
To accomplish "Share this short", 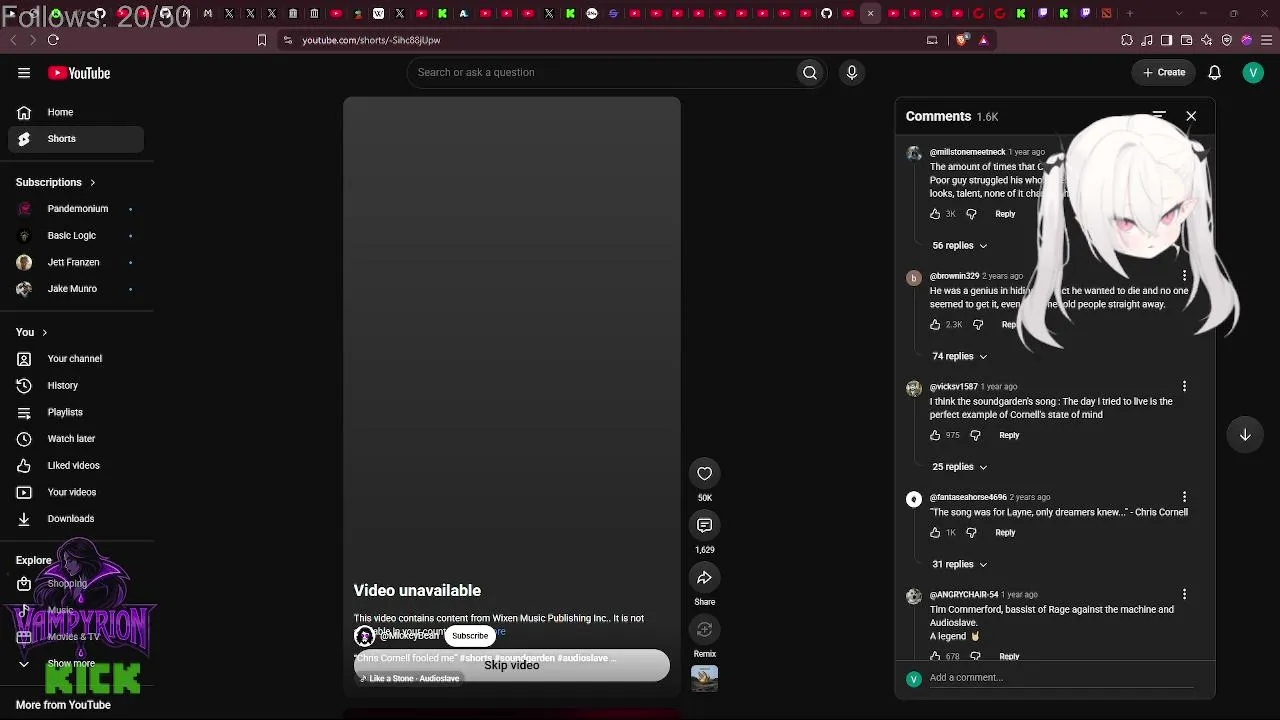I will pyautogui.click(x=705, y=578).
